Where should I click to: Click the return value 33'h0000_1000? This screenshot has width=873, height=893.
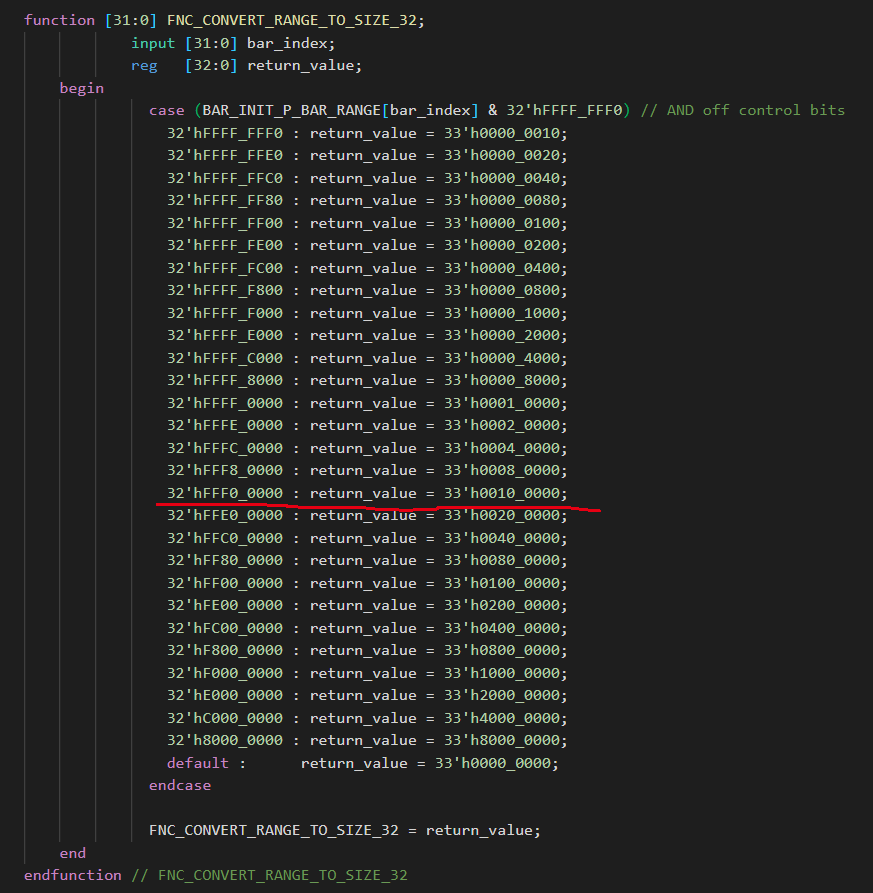click(x=505, y=313)
